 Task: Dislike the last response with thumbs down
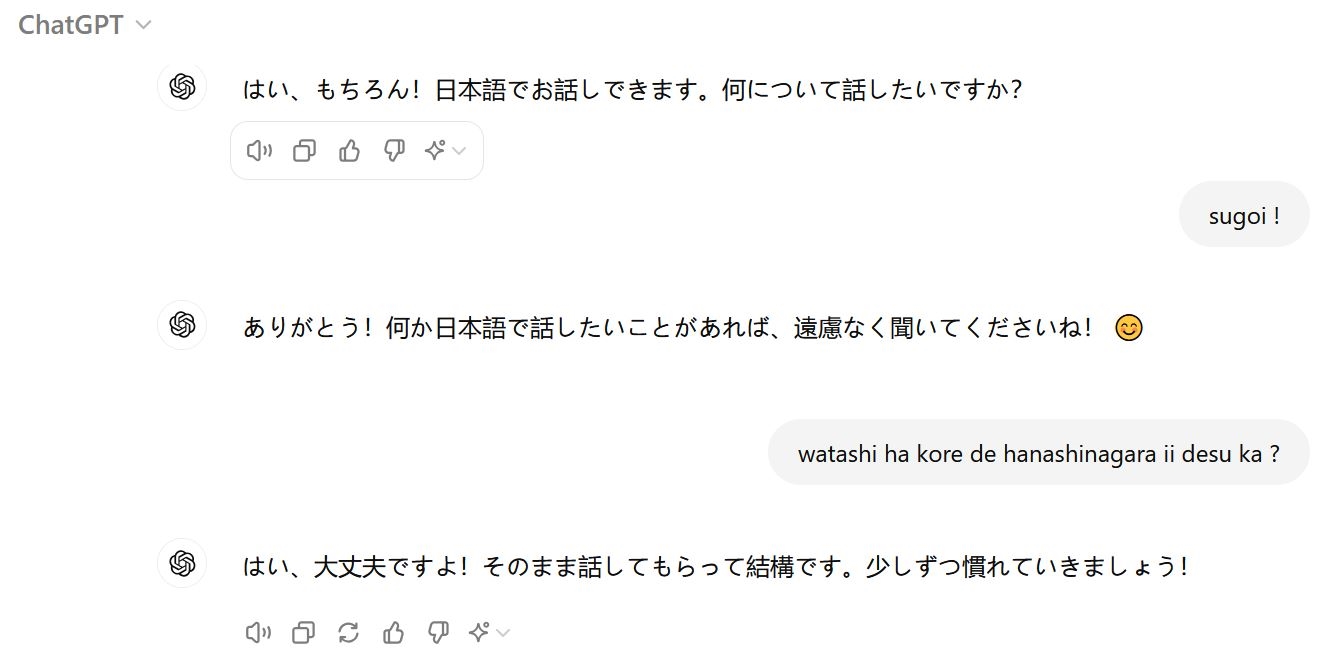(438, 632)
